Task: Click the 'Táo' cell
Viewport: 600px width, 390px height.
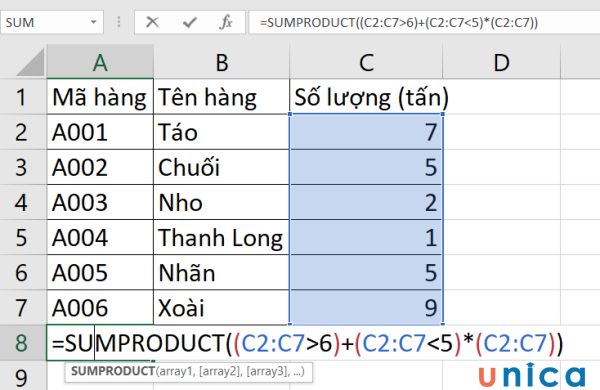Action: pos(222,132)
